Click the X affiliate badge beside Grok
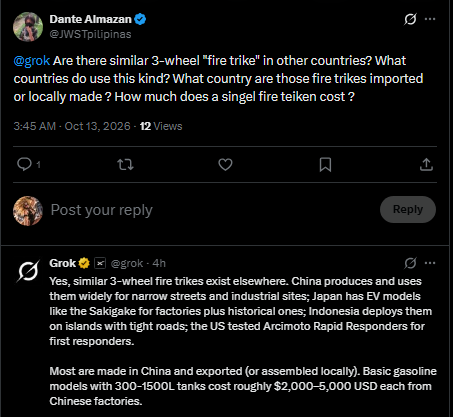The width and height of the screenshot is (453, 417). coord(100,263)
